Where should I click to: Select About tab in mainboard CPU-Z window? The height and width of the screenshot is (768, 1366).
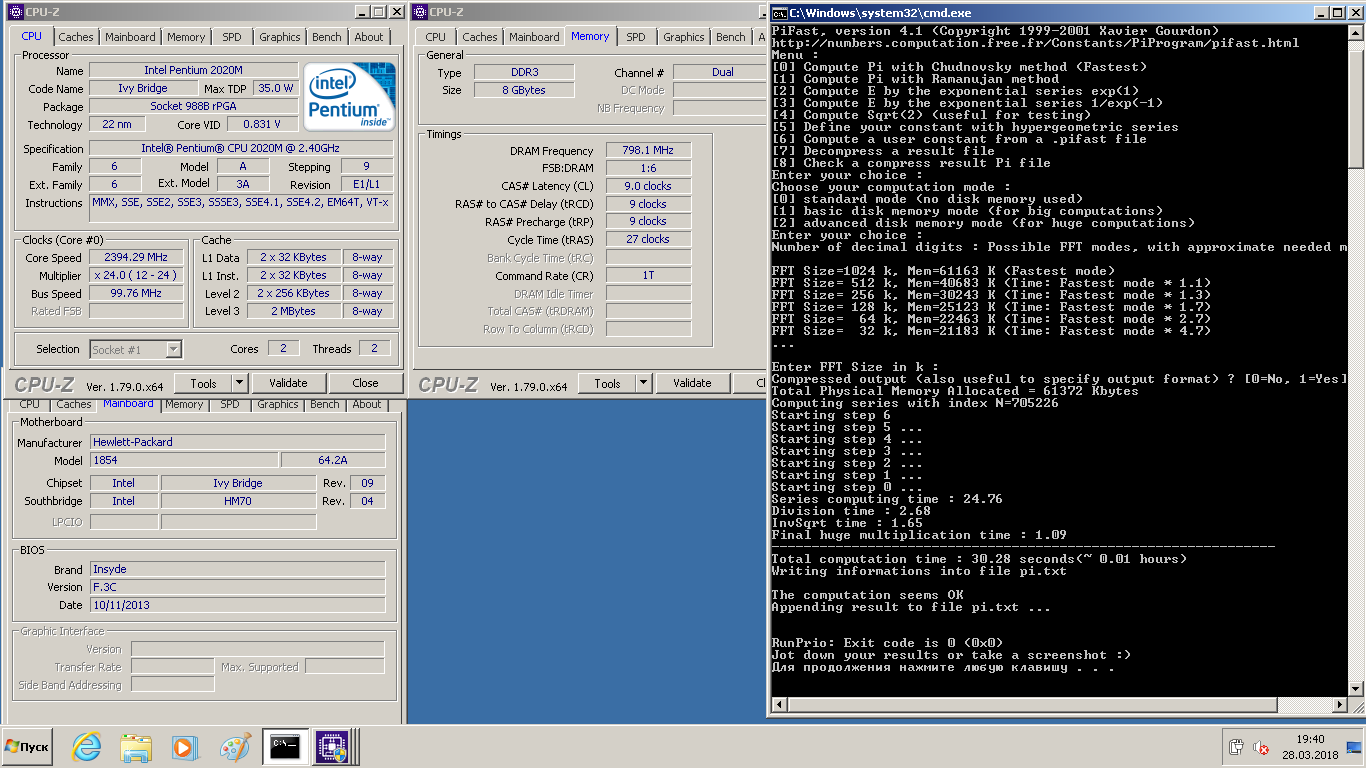coord(367,404)
